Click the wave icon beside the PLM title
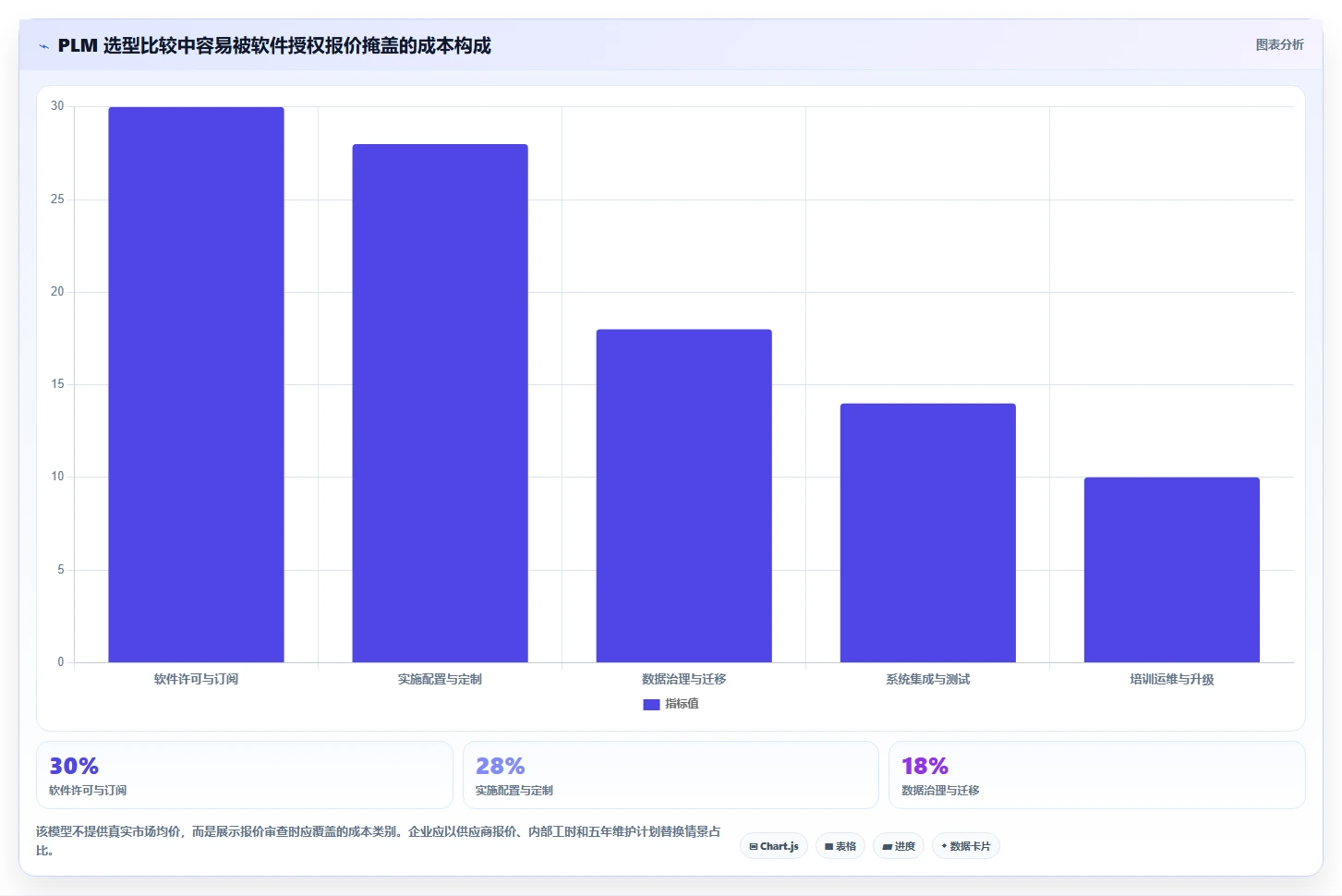 click(x=43, y=46)
